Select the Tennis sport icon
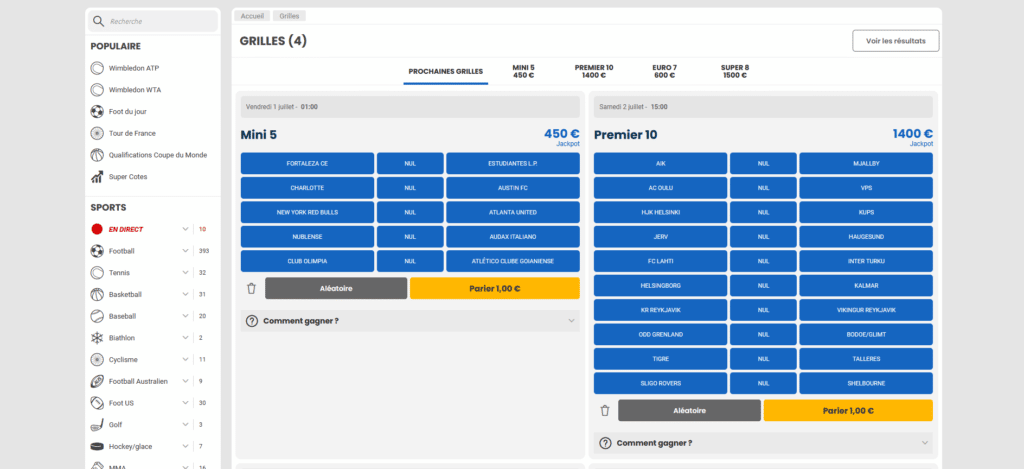Image resolution: width=1024 pixels, height=469 pixels. pyautogui.click(x=97, y=272)
